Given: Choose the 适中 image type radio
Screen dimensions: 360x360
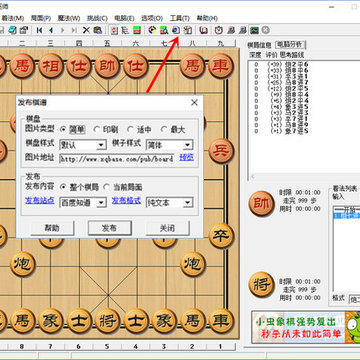Looking at the screenshot, I should pos(131,129).
